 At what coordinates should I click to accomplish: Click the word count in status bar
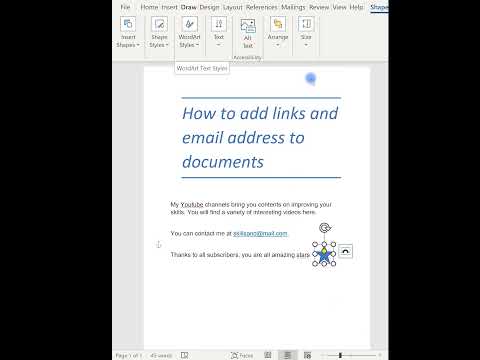coord(161,356)
